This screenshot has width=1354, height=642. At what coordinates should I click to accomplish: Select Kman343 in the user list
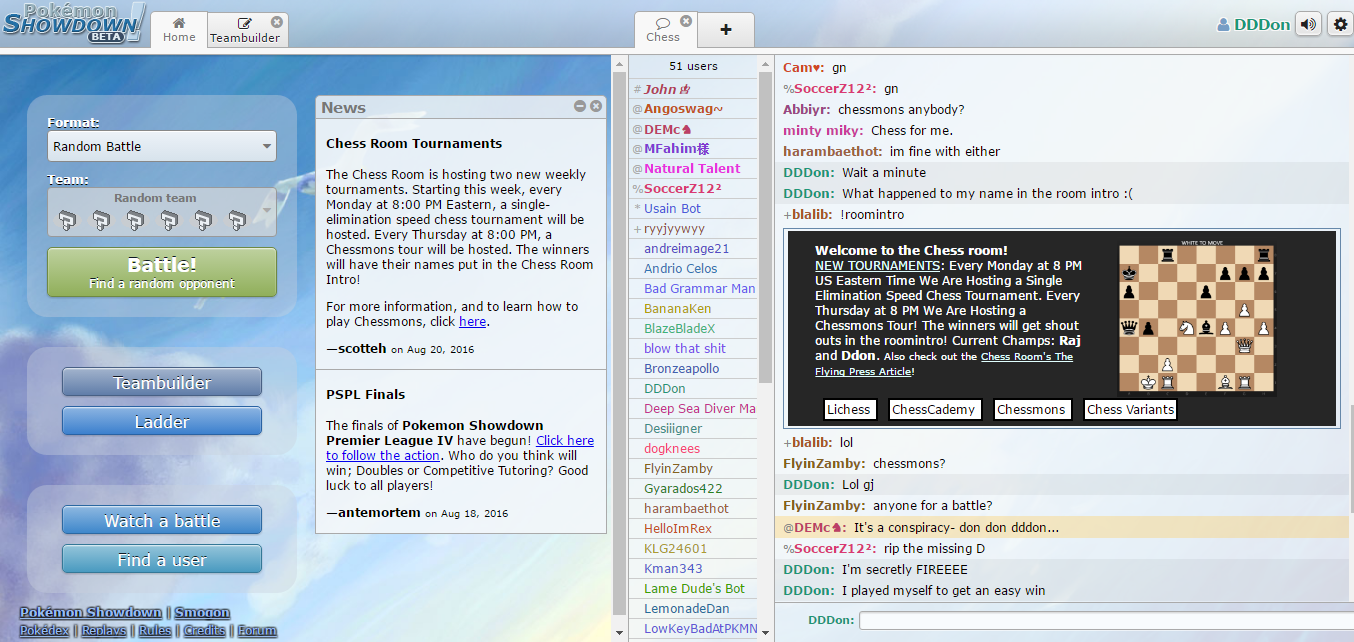[x=694, y=569]
